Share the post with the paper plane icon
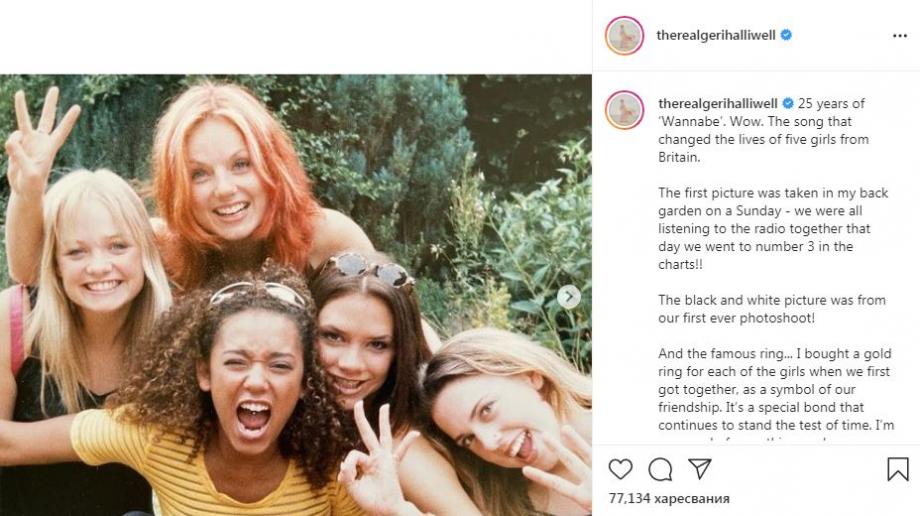 click(x=700, y=469)
